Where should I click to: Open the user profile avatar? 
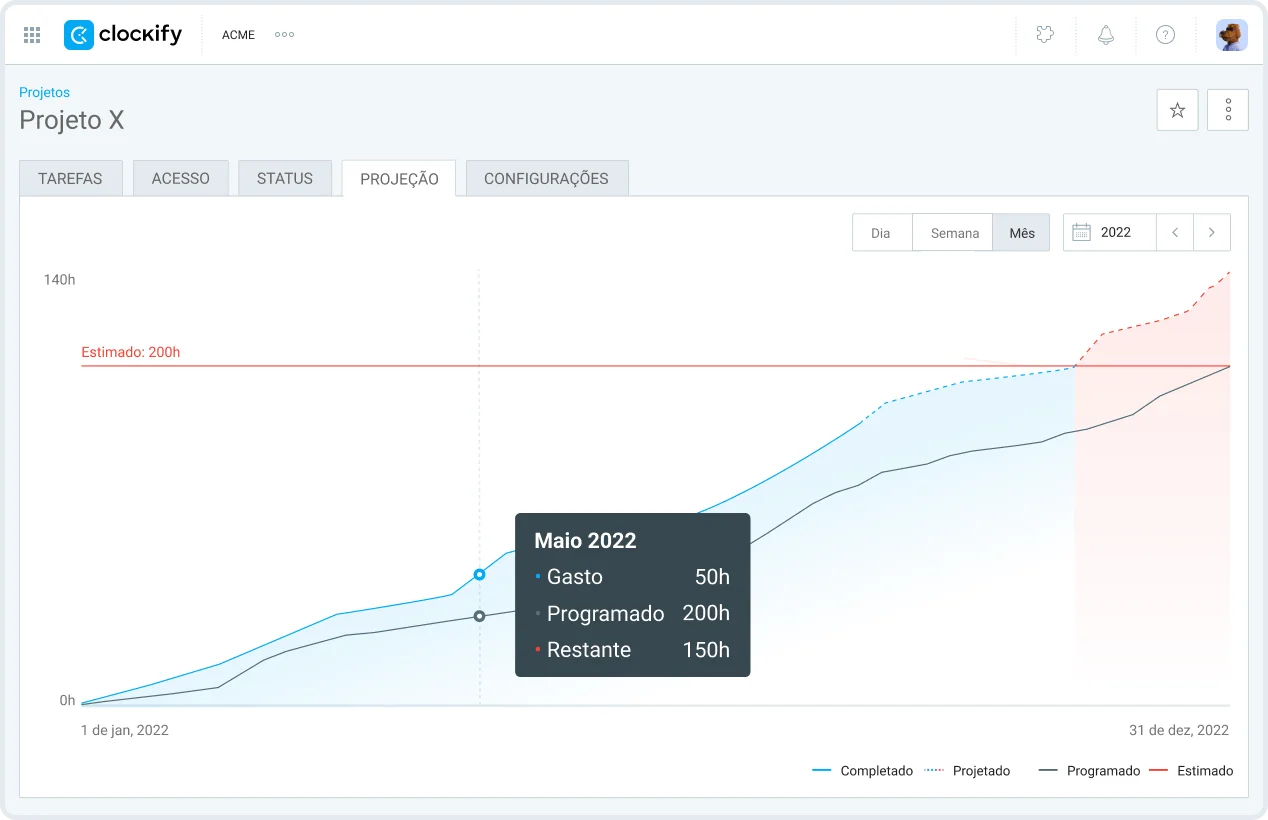[1231, 35]
